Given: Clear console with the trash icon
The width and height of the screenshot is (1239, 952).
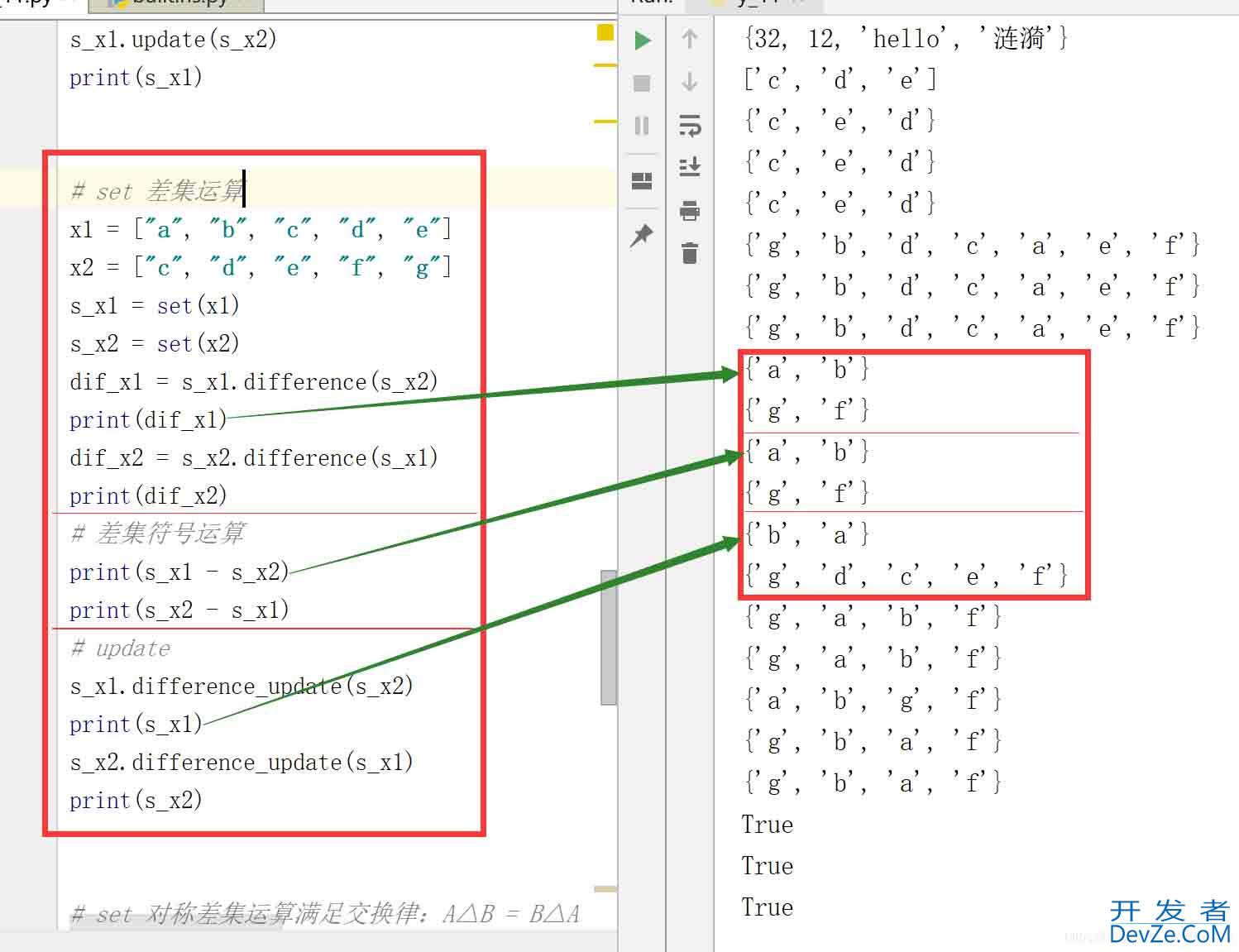Looking at the screenshot, I should [x=690, y=252].
